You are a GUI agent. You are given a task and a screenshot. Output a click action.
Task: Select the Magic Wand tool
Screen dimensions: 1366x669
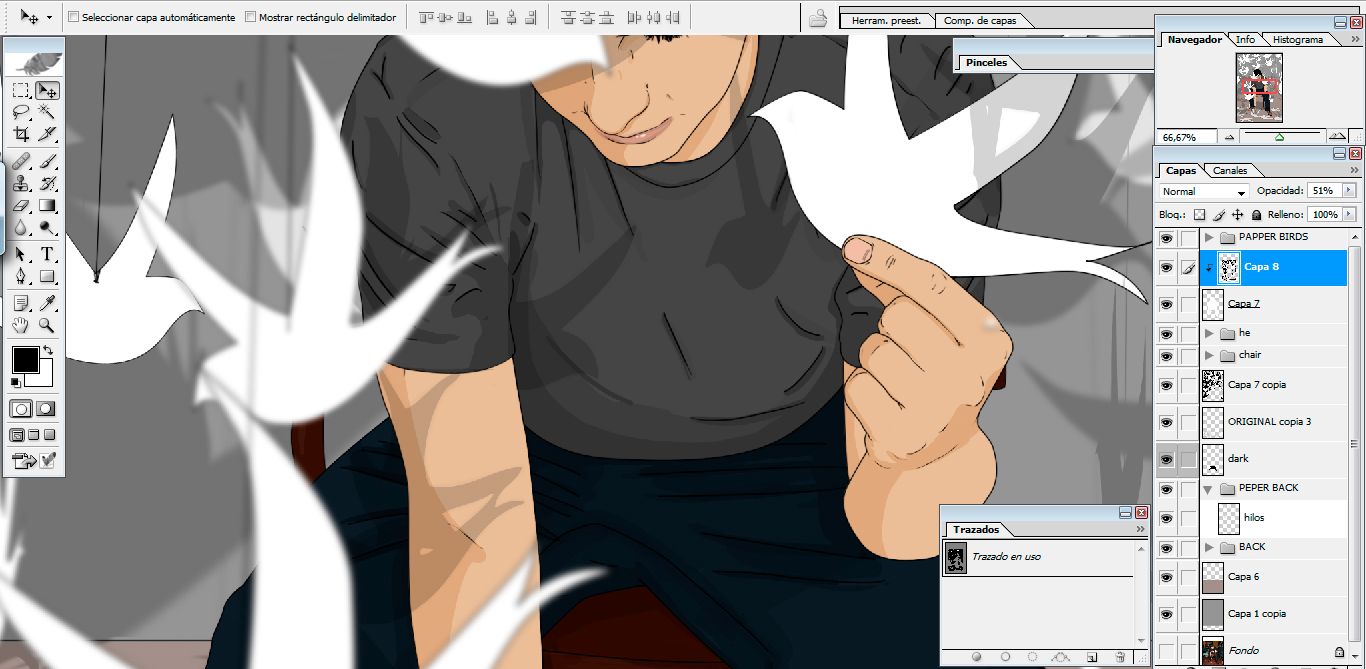point(46,112)
